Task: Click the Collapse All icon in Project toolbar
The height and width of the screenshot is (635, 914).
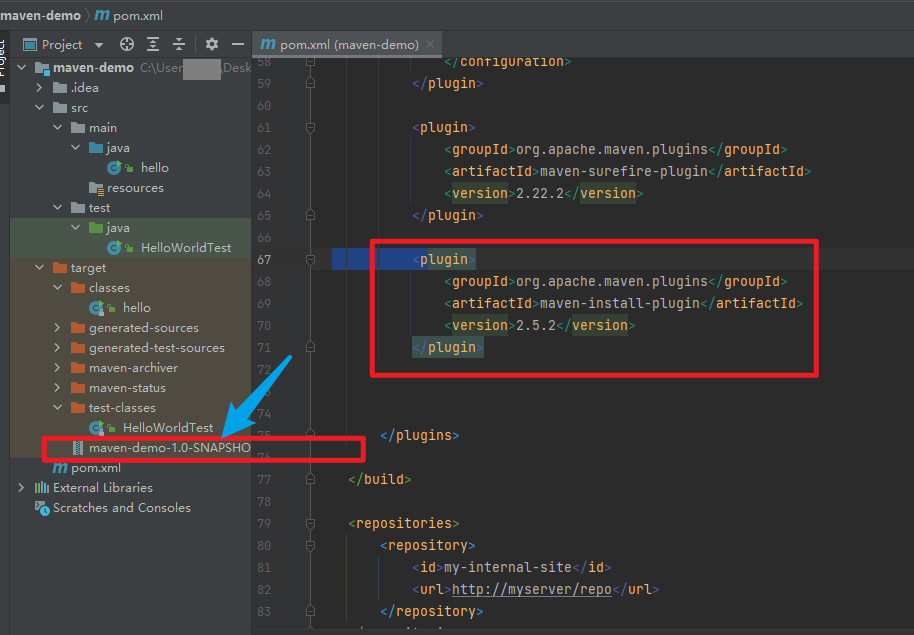Action: click(179, 44)
